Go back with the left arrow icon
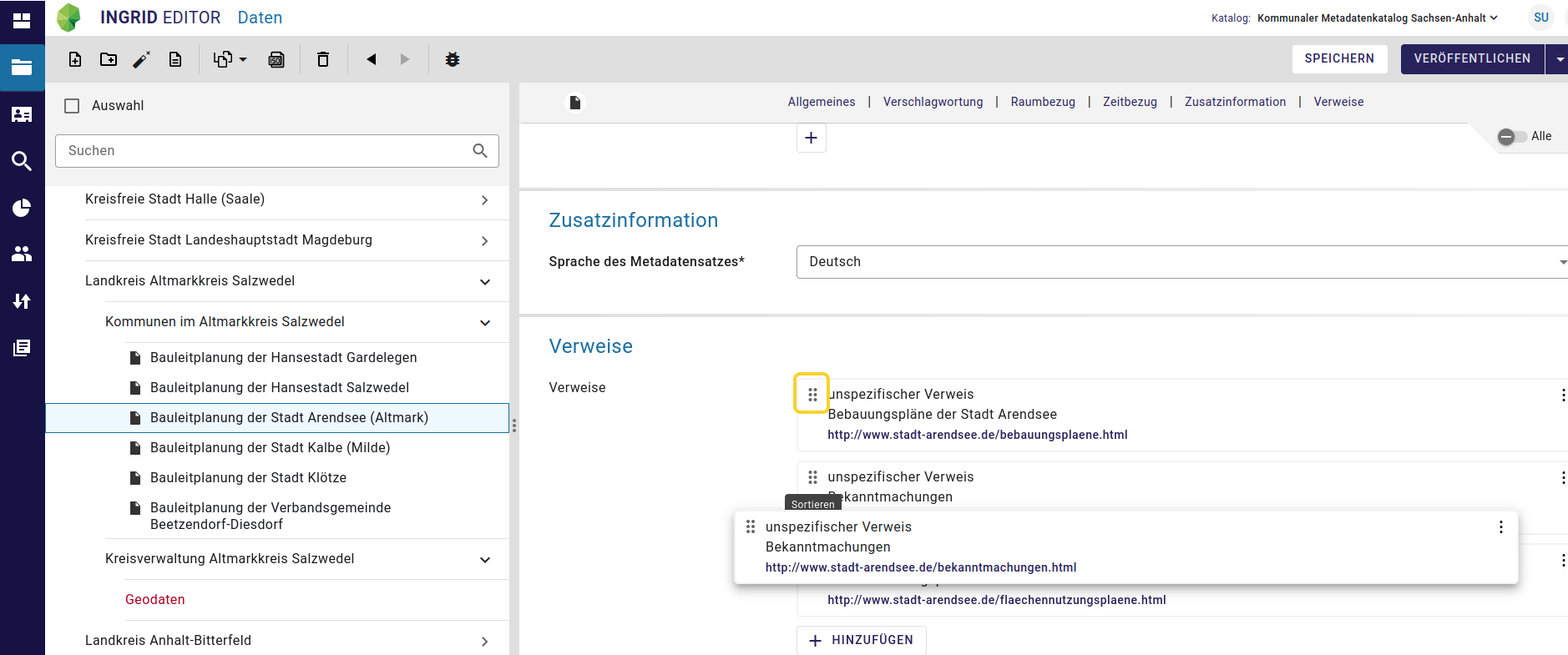The image size is (1568, 655). click(x=372, y=59)
